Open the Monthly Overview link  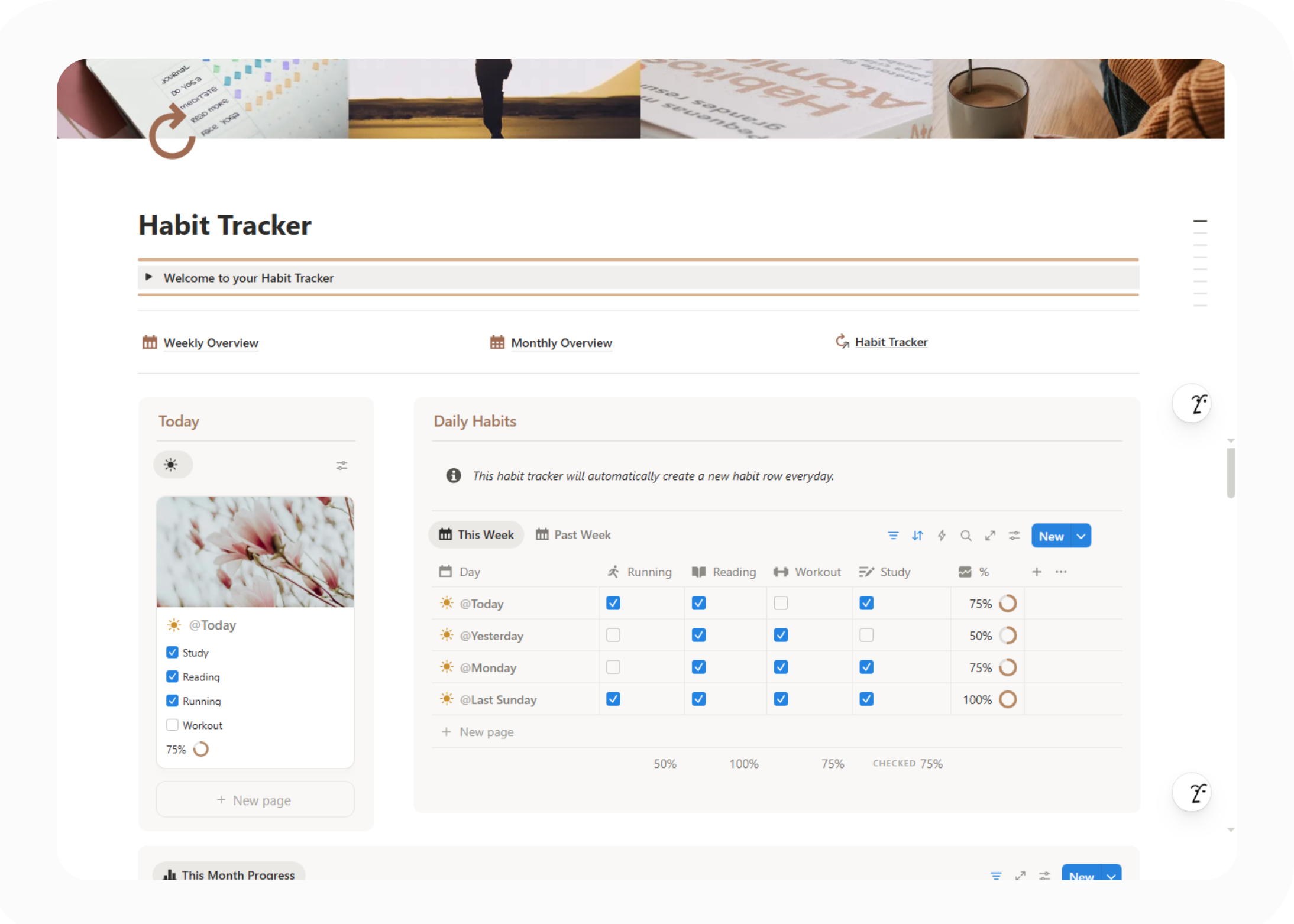(x=561, y=343)
